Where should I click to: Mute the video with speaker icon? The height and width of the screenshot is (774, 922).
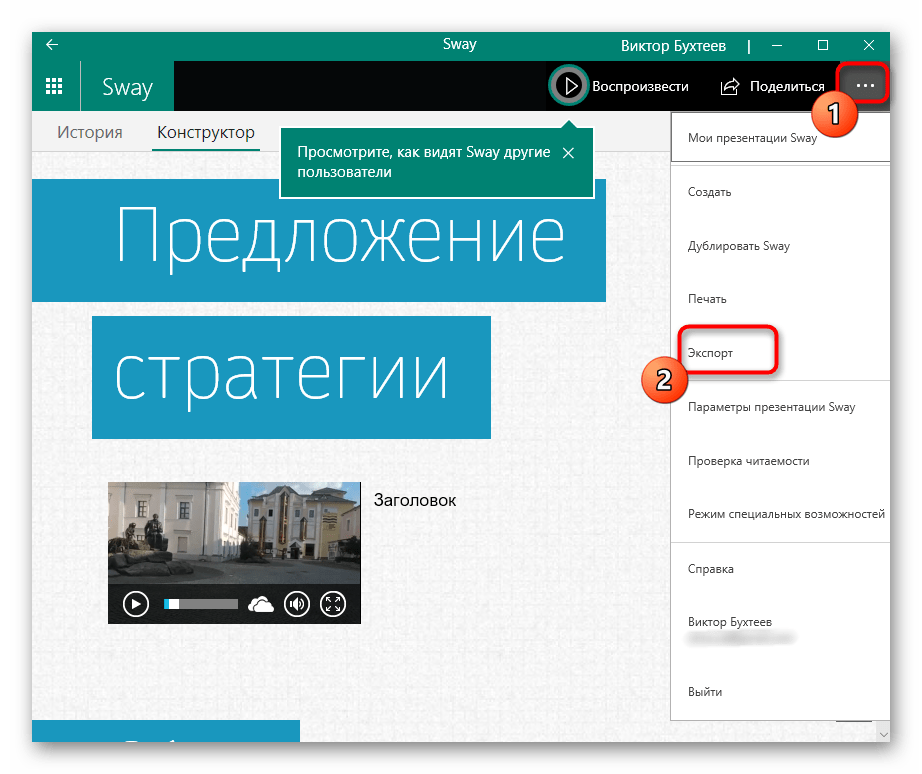(297, 604)
